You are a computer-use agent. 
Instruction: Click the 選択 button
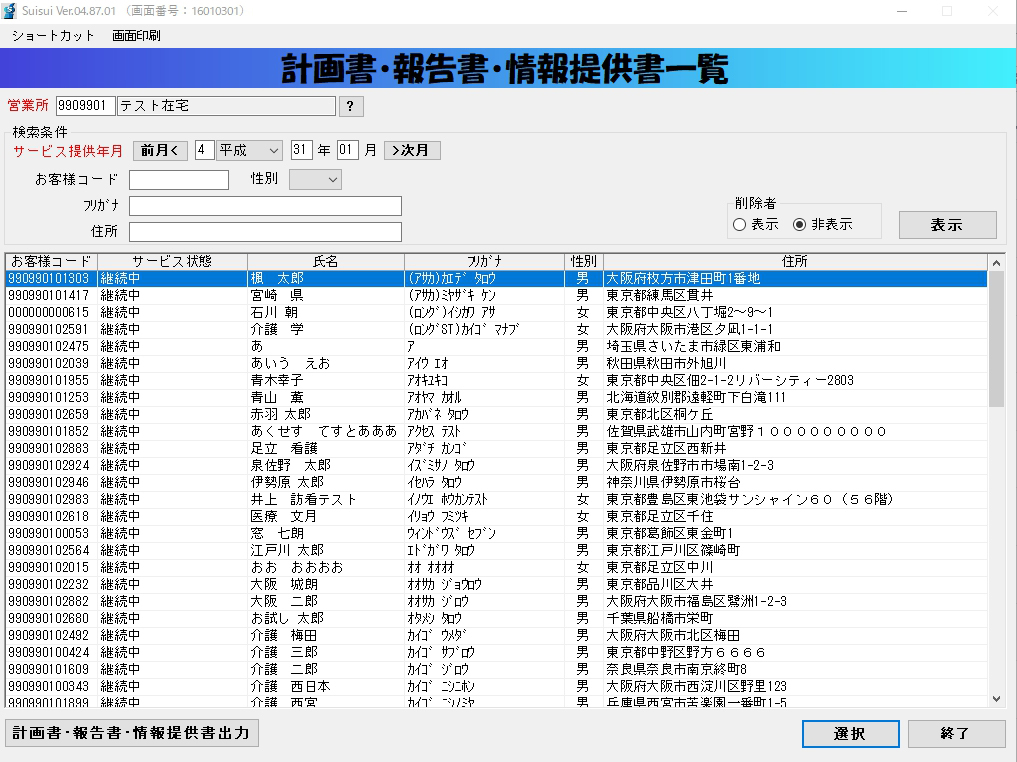[x=850, y=733]
